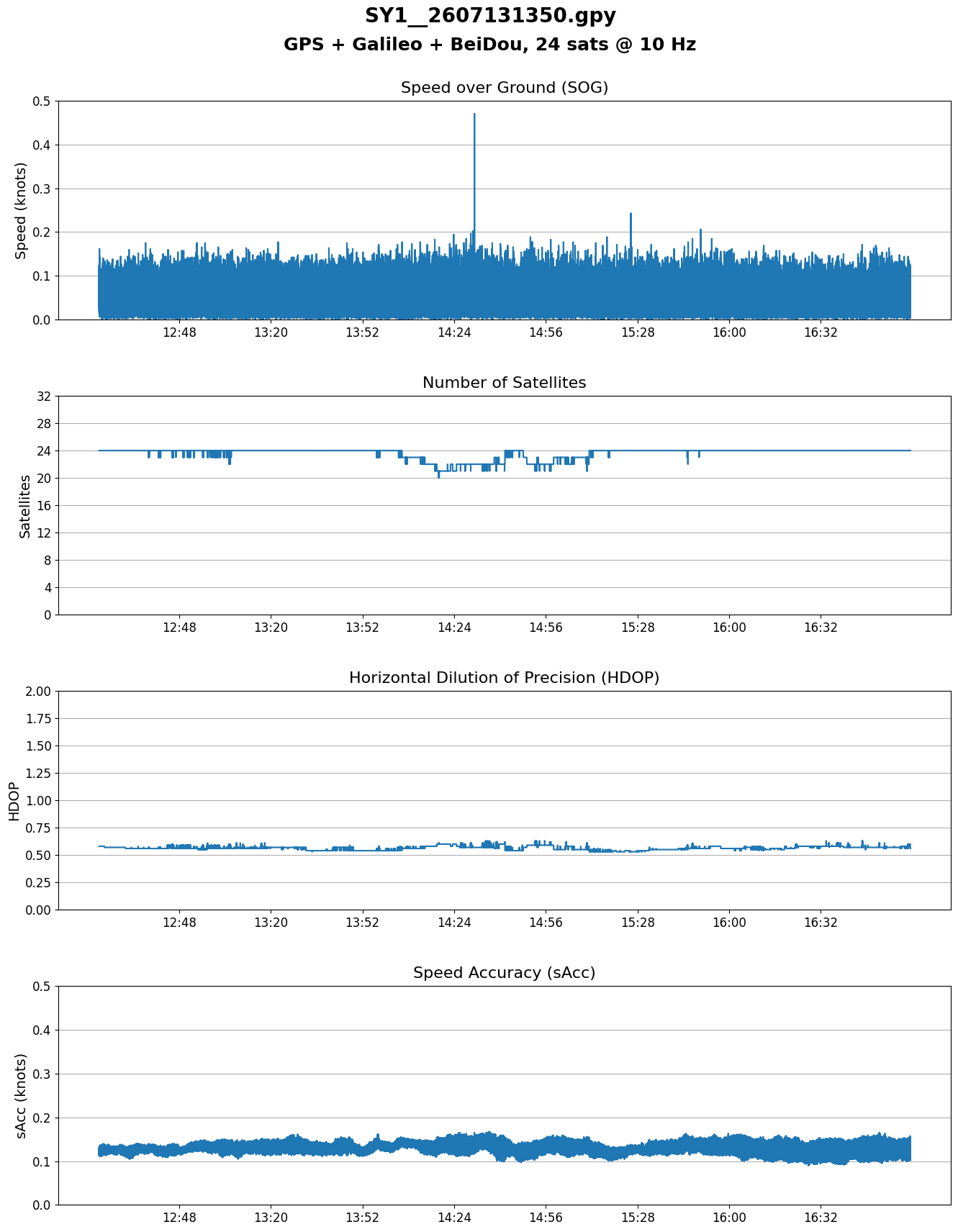Click the 16:32 tick label under sAcc chart
The width and height of the screenshot is (958, 1232).
pyautogui.click(x=821, y=1218)
